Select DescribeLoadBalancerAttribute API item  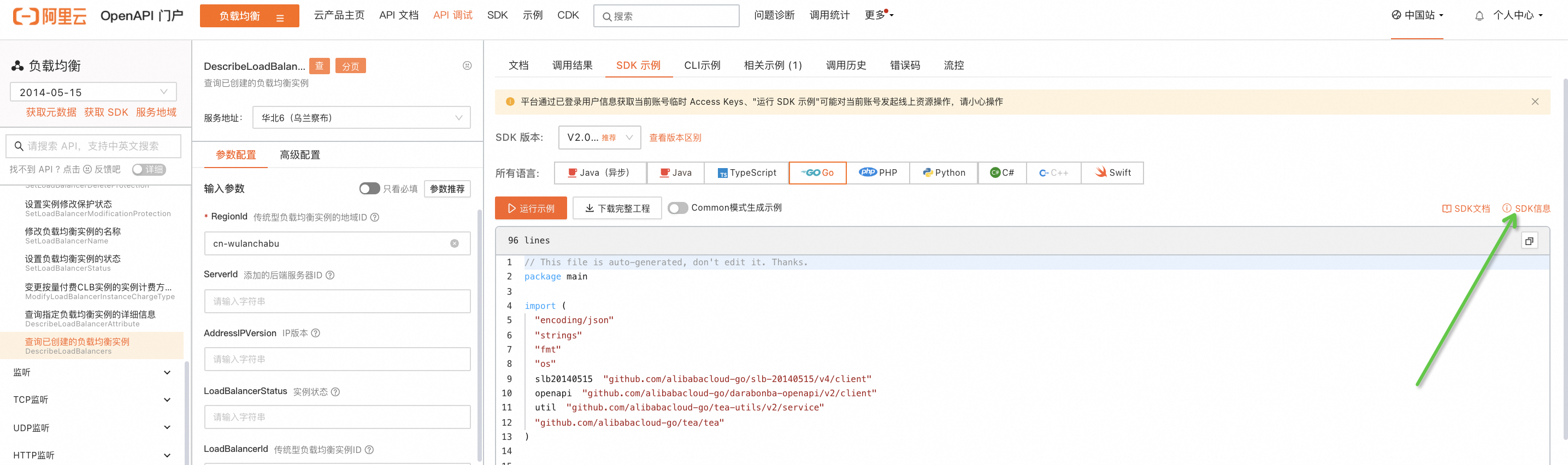92,319
